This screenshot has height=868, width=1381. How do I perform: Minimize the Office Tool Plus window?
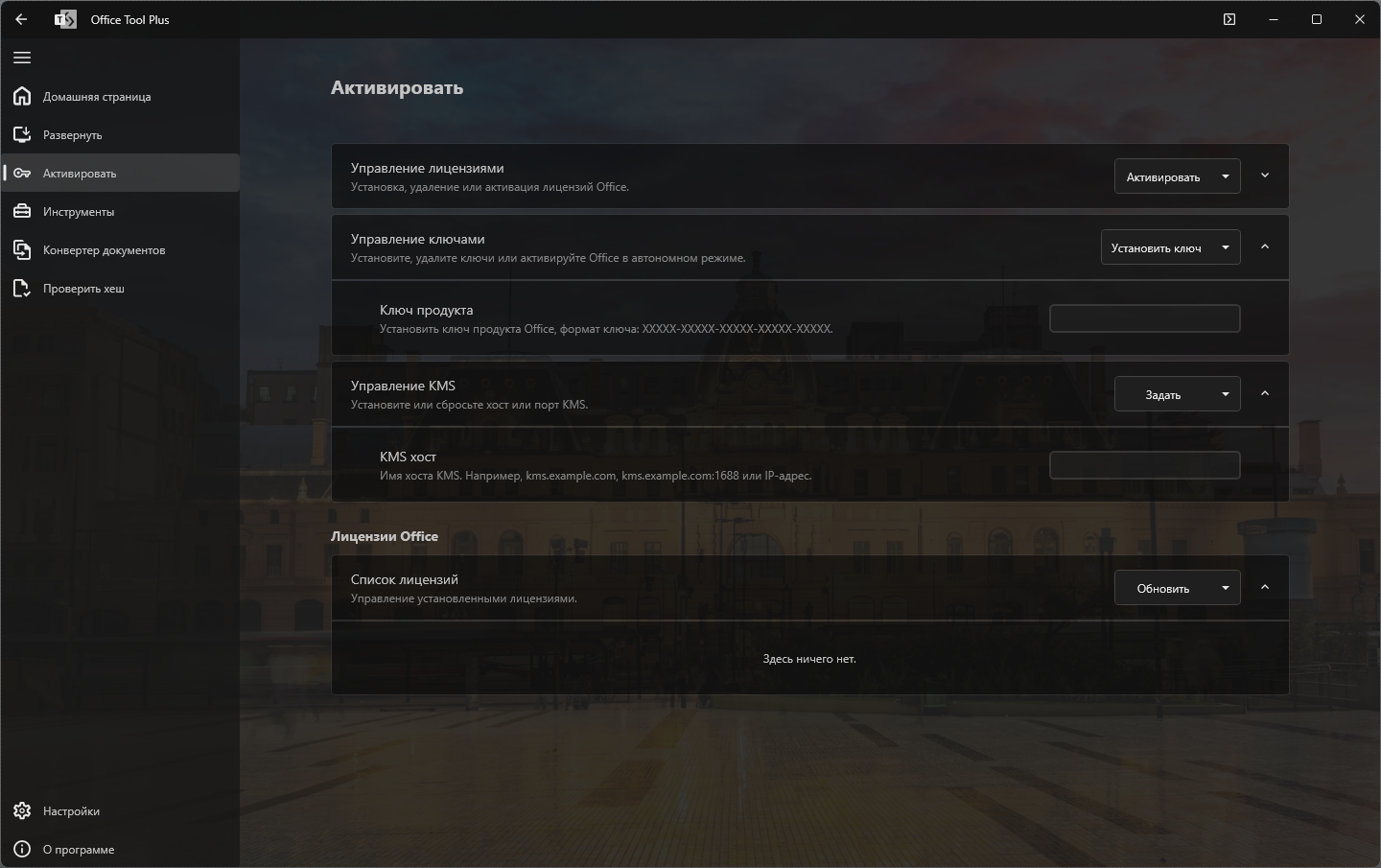1274,19
